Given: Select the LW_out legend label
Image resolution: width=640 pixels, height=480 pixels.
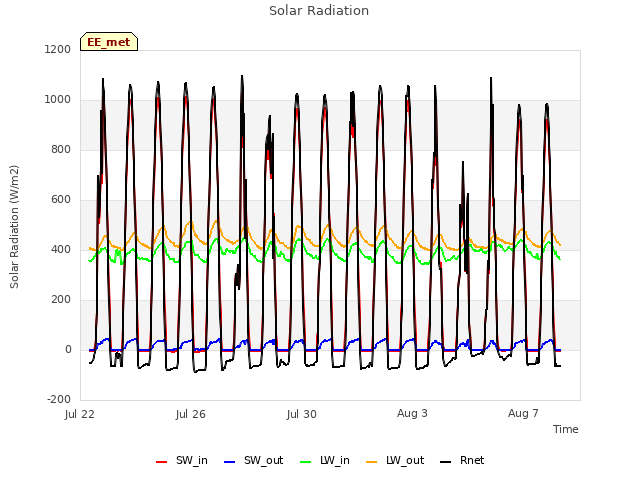Looking at the screenshot, I should point(405,460).
